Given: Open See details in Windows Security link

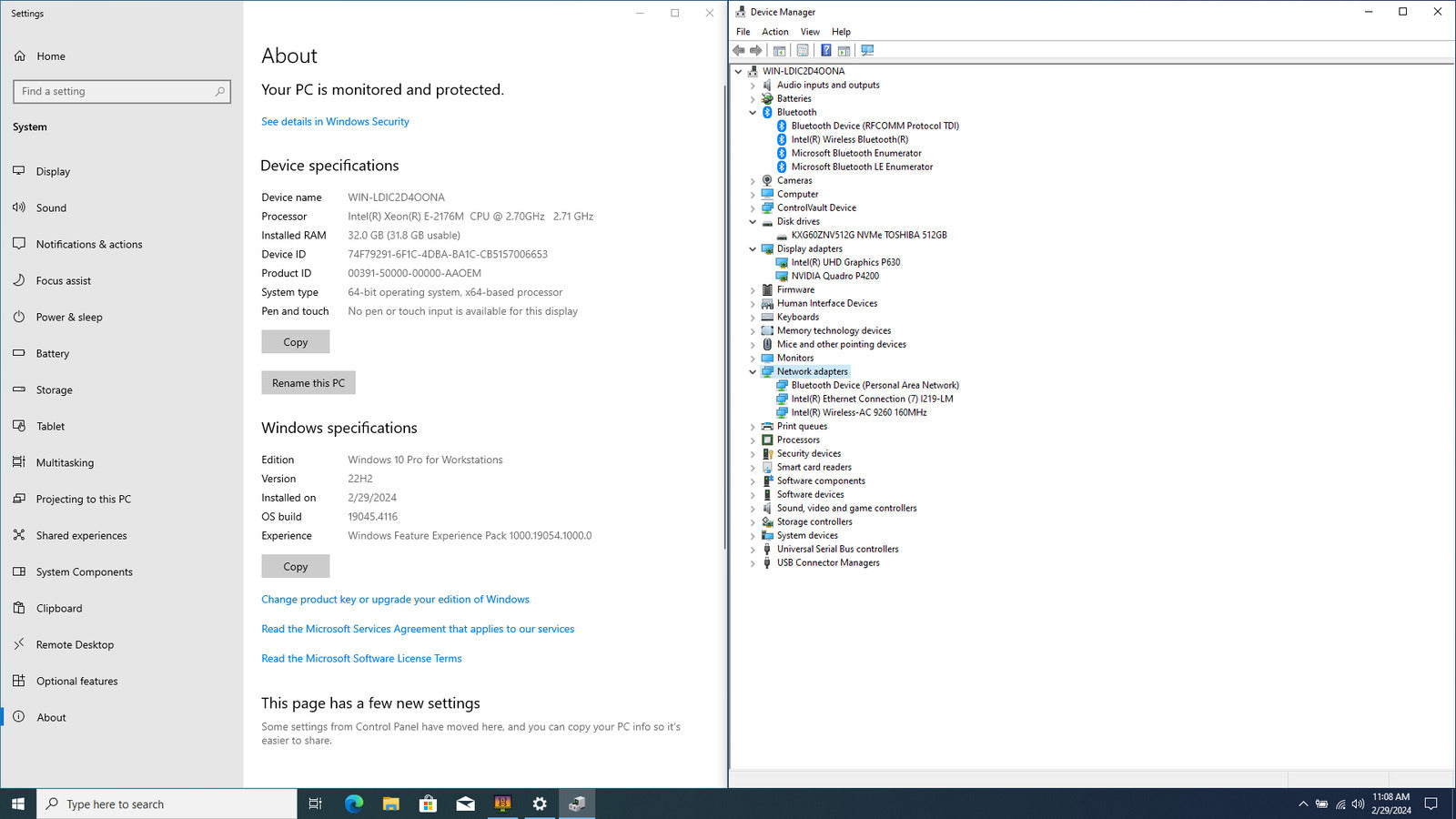Looking at the screenshot, I should click(x=335, y=121).
